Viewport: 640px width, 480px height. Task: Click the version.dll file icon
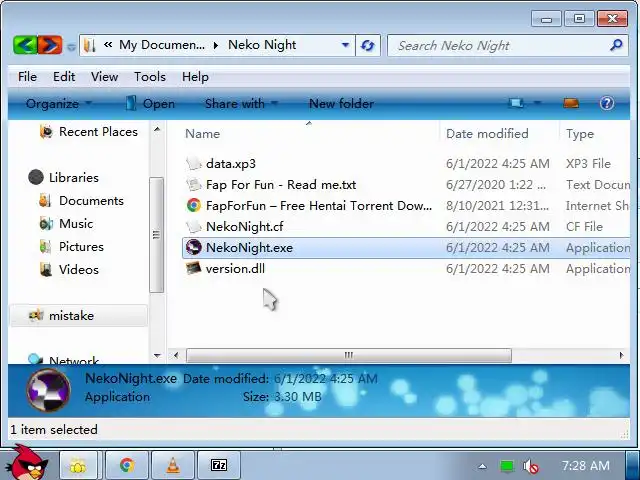(193, 268)
